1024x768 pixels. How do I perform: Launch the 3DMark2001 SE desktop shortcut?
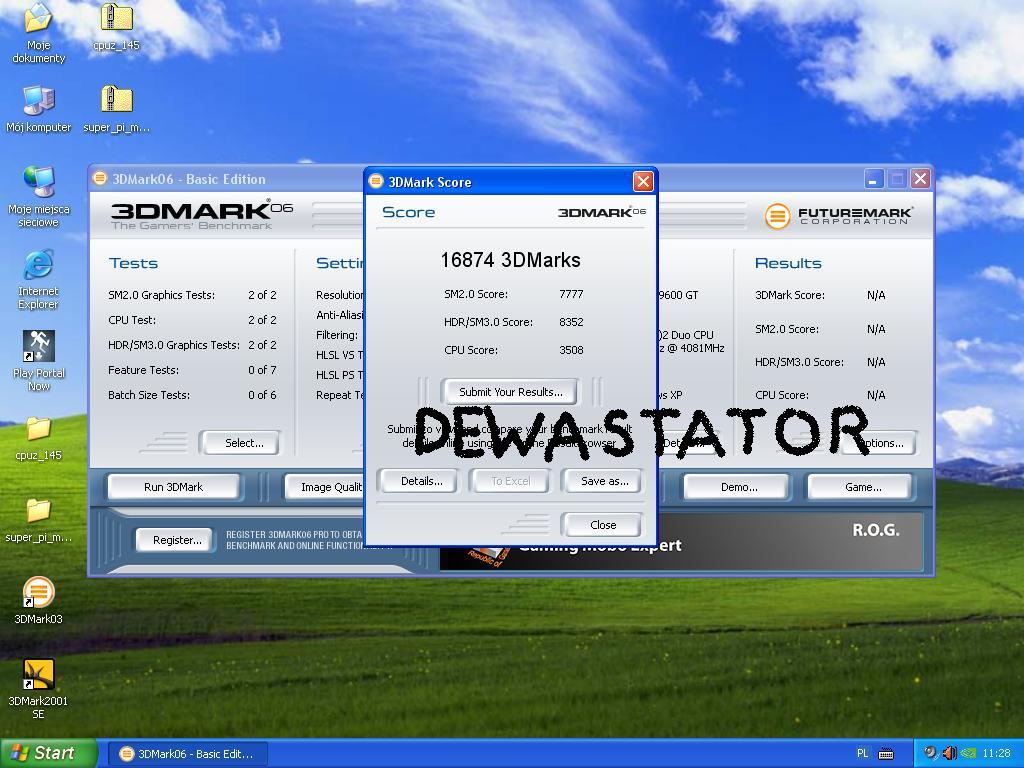click(39, 688)
